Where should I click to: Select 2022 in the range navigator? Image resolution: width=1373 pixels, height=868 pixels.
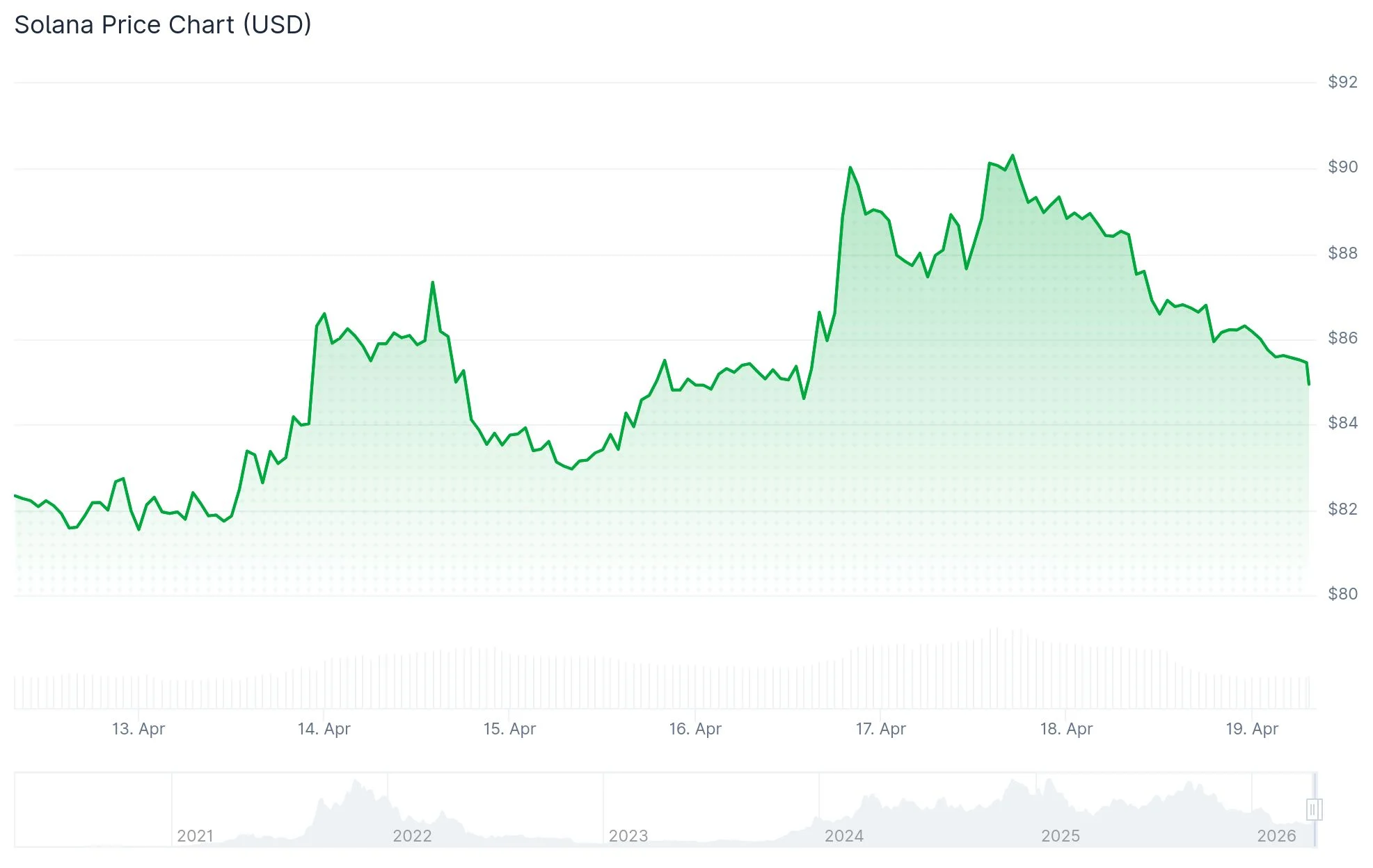[x=412, y=835]
